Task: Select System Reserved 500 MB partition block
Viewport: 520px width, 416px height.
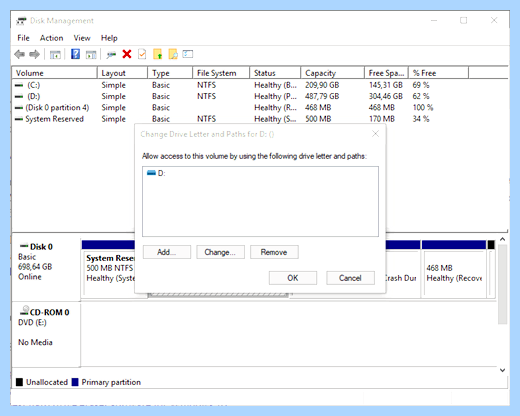Action: point(109,268)
